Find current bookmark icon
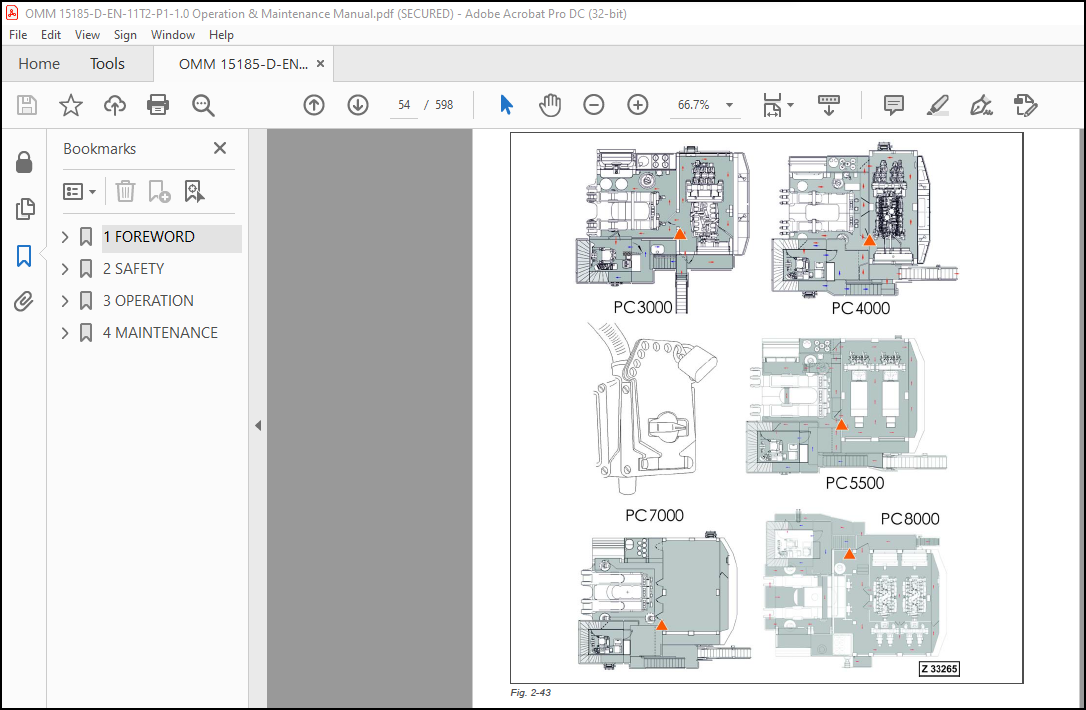The image size is (1086, 710). (x=194, y=191)
